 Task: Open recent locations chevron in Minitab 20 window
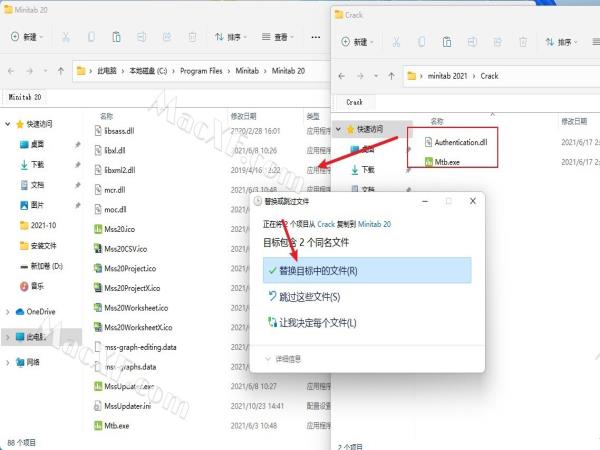coord(46,71)
